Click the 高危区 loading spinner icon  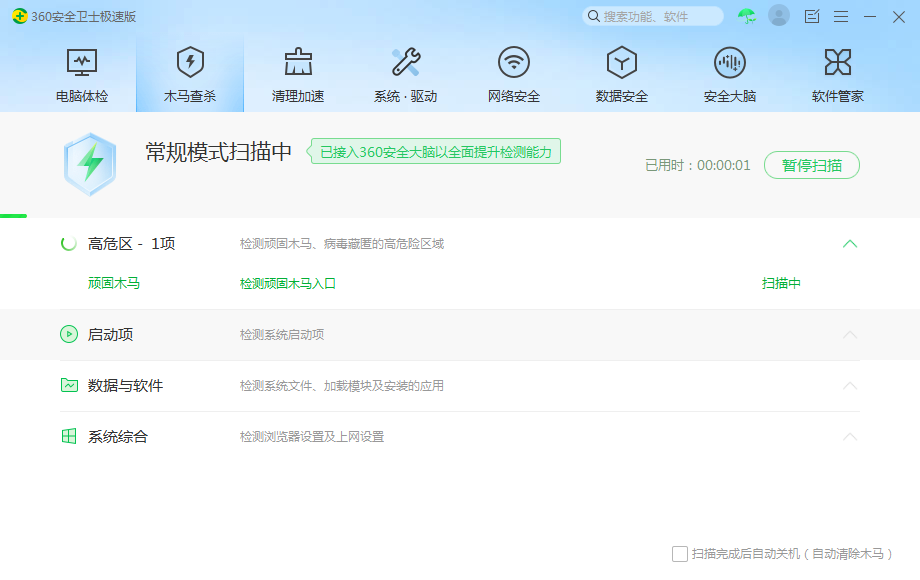tap(69, 243)
